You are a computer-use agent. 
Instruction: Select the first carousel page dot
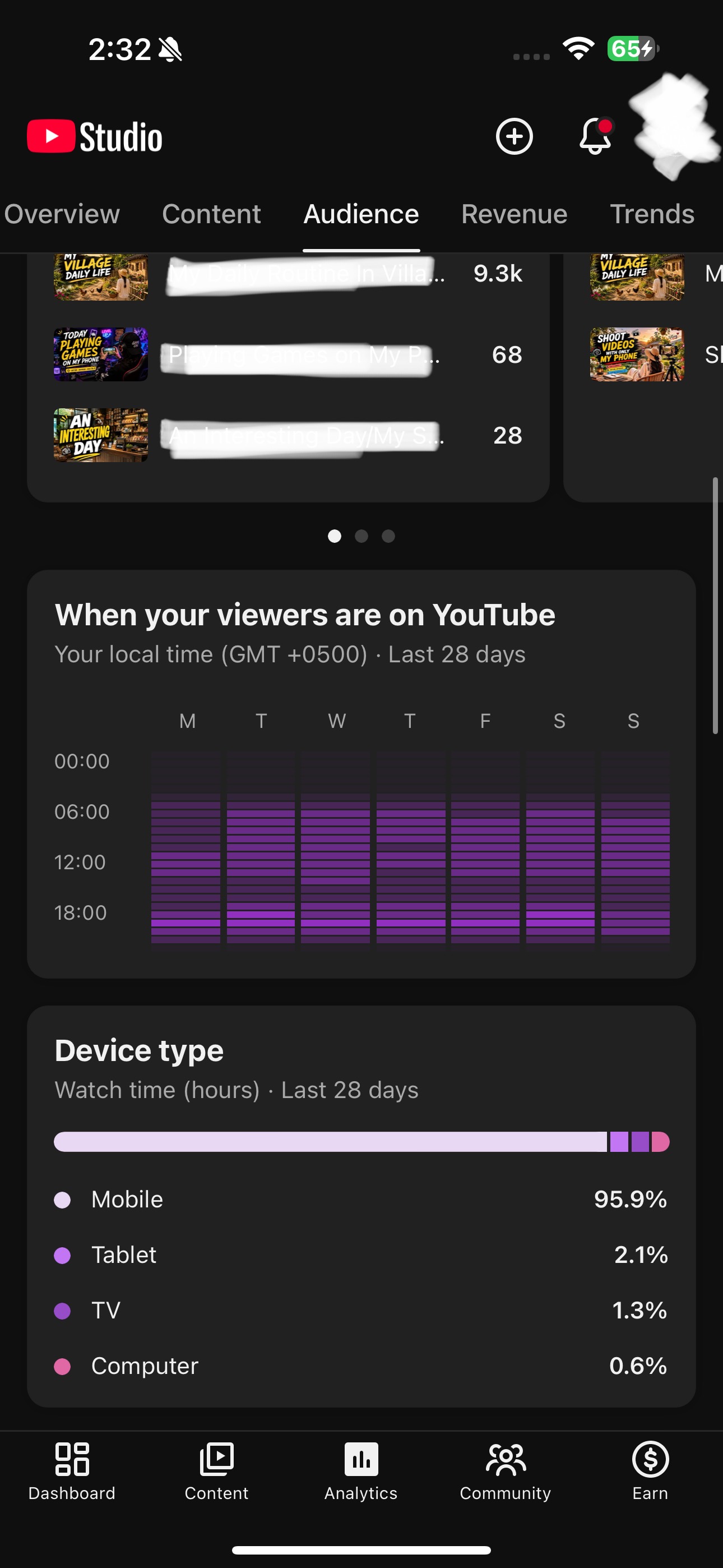point(335,536)
